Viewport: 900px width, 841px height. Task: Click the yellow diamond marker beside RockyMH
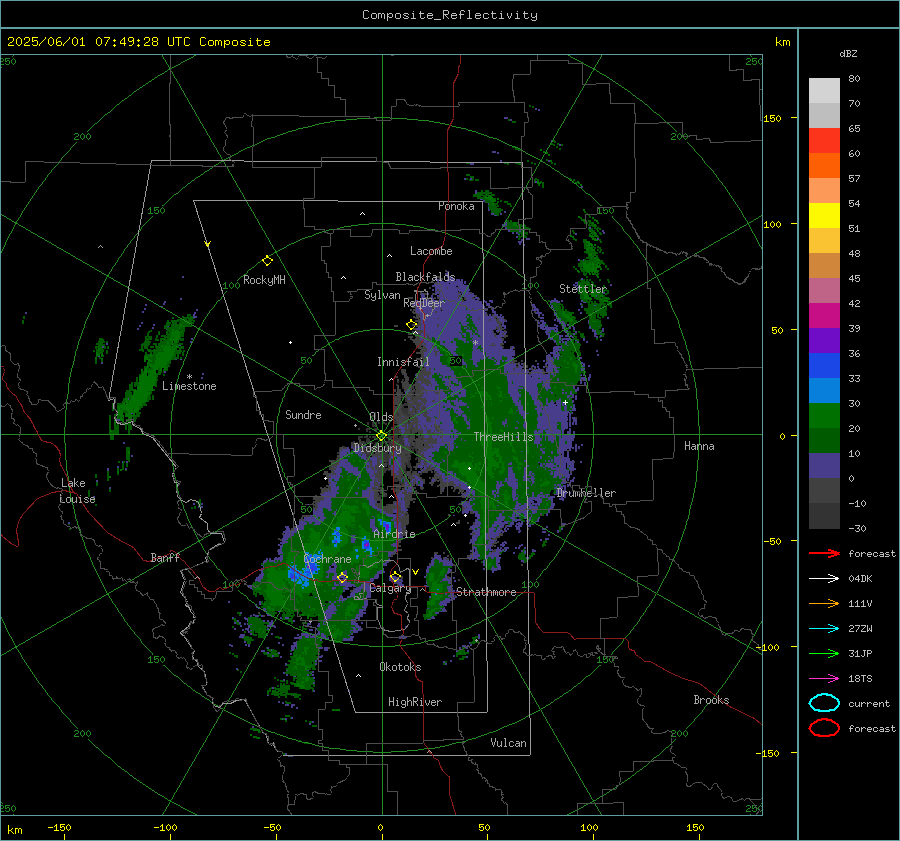tap(267, 261)
